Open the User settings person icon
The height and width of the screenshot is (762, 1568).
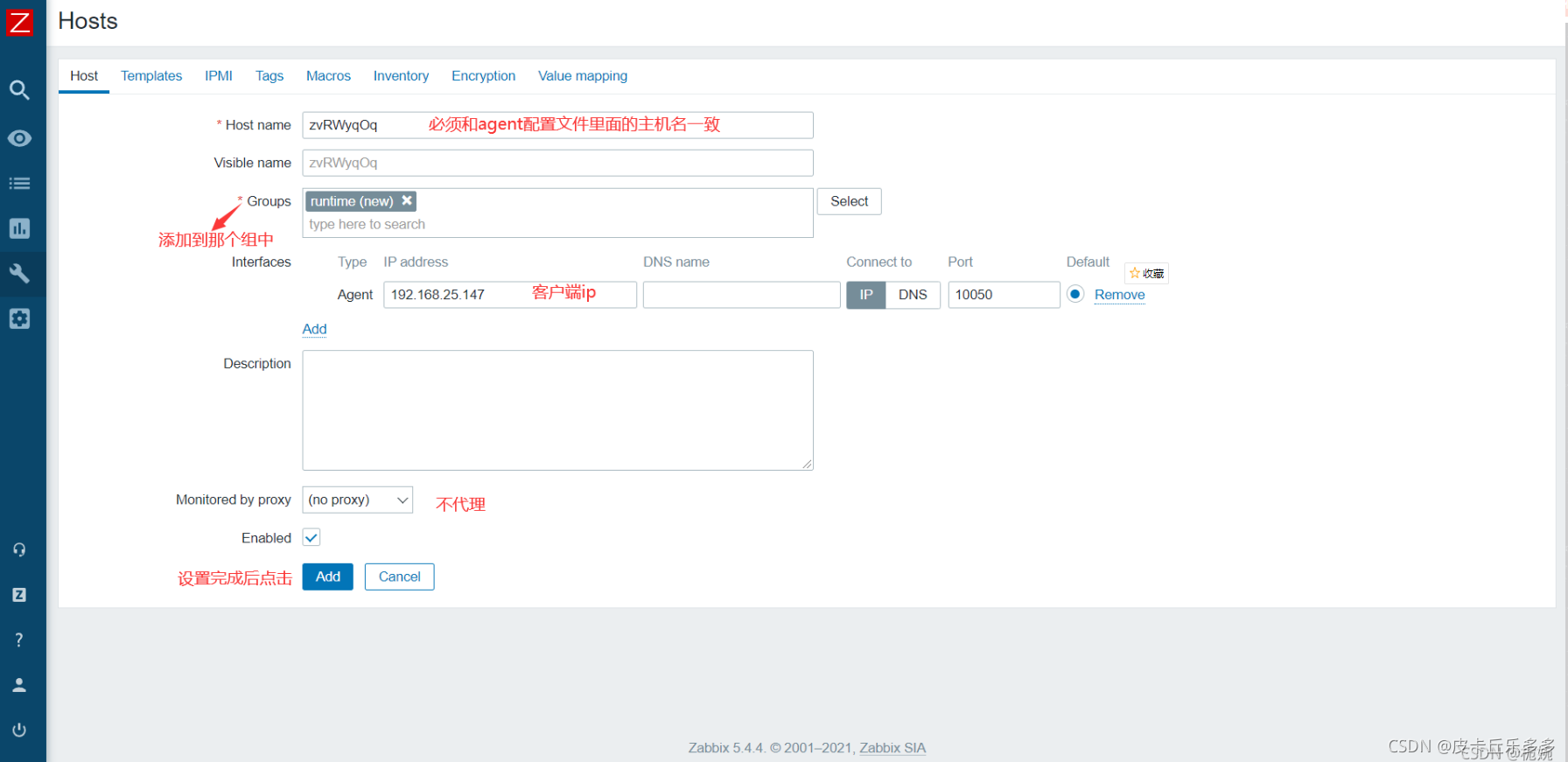tap(19, 685)
